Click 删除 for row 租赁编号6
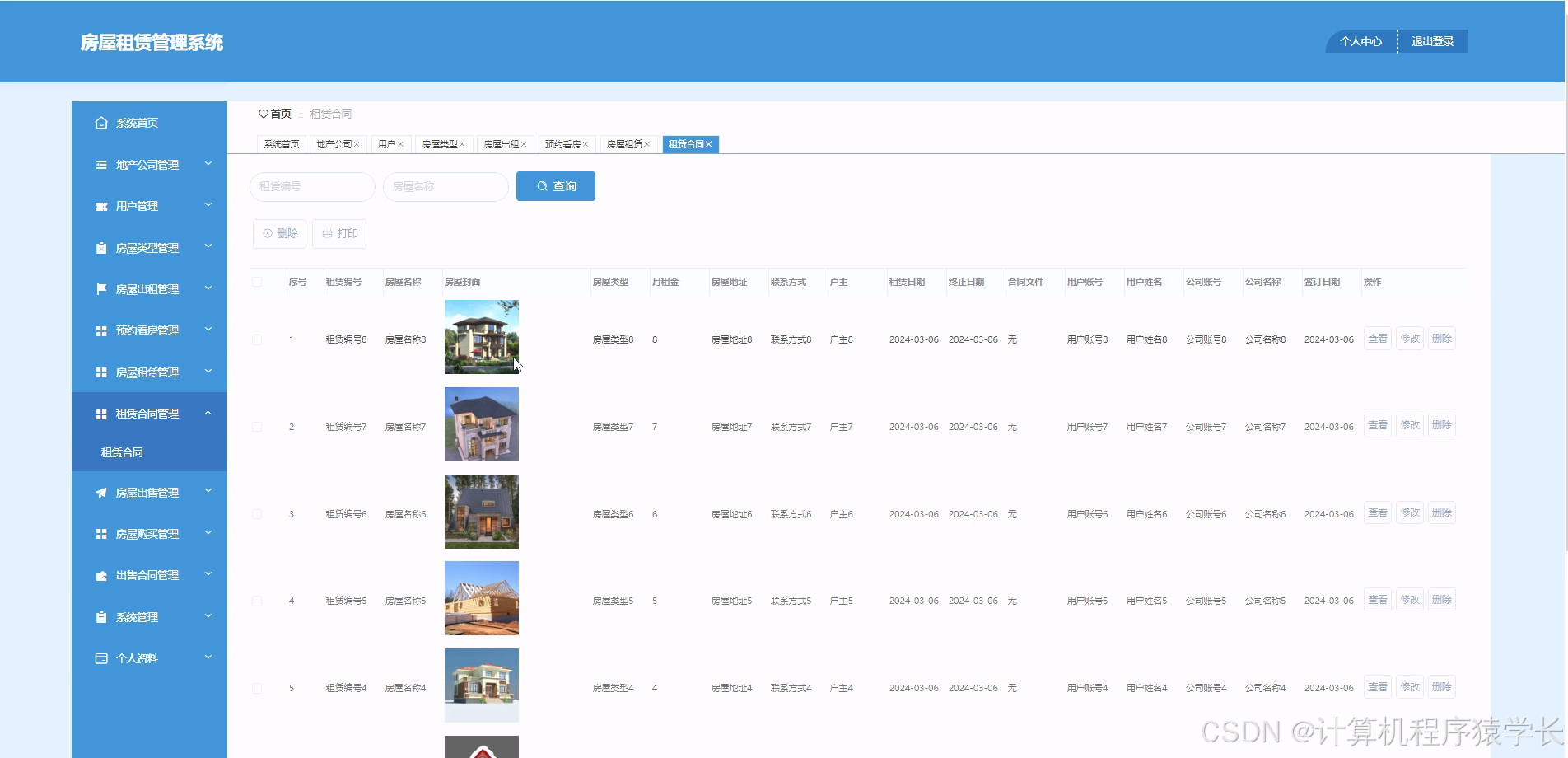Screen dimensions: 1568x758 (1442, 512)
